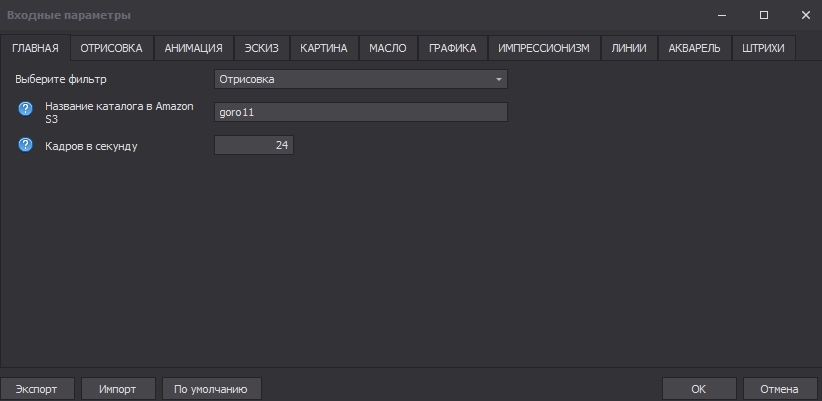Focus the frames per second field
The width and height of the screenshot is (822, 401).
(x=254, y=146)
